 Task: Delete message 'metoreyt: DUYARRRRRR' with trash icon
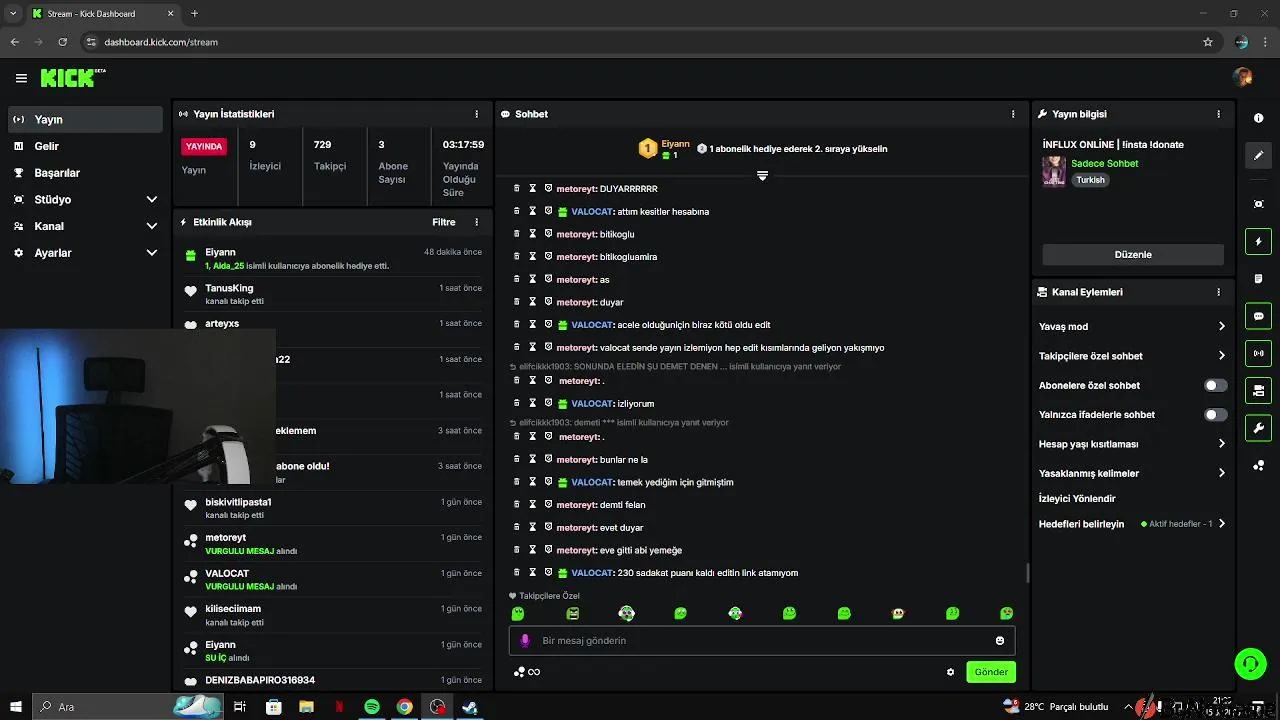[517, 188]
